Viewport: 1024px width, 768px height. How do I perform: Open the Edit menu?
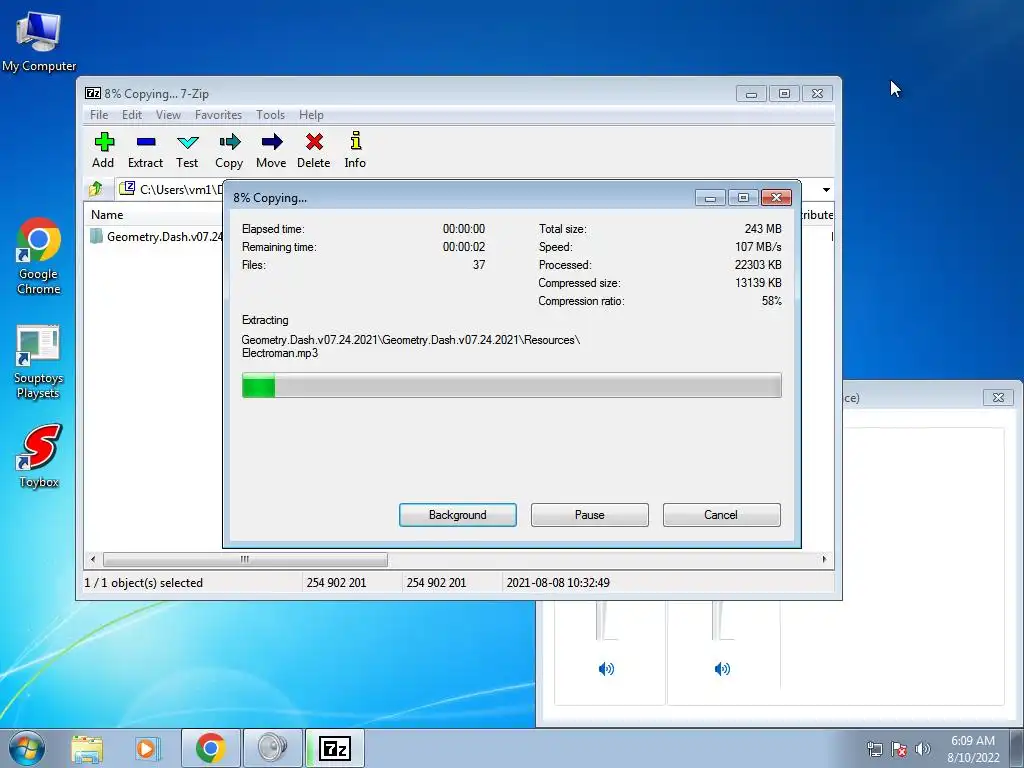(x=132, y=115)
